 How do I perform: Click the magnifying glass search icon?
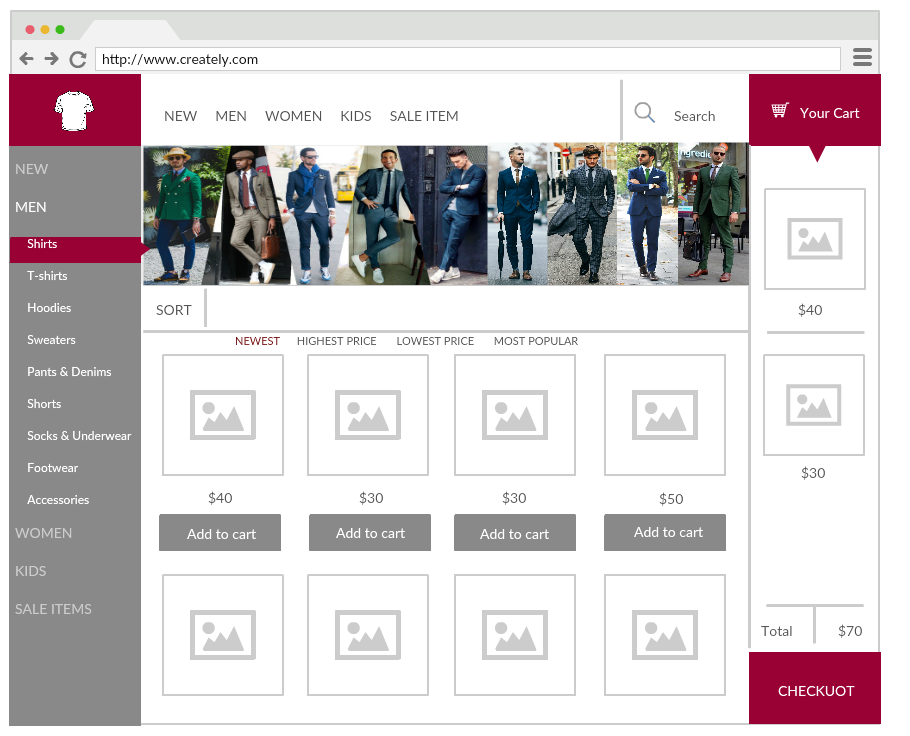click(645, 114)
